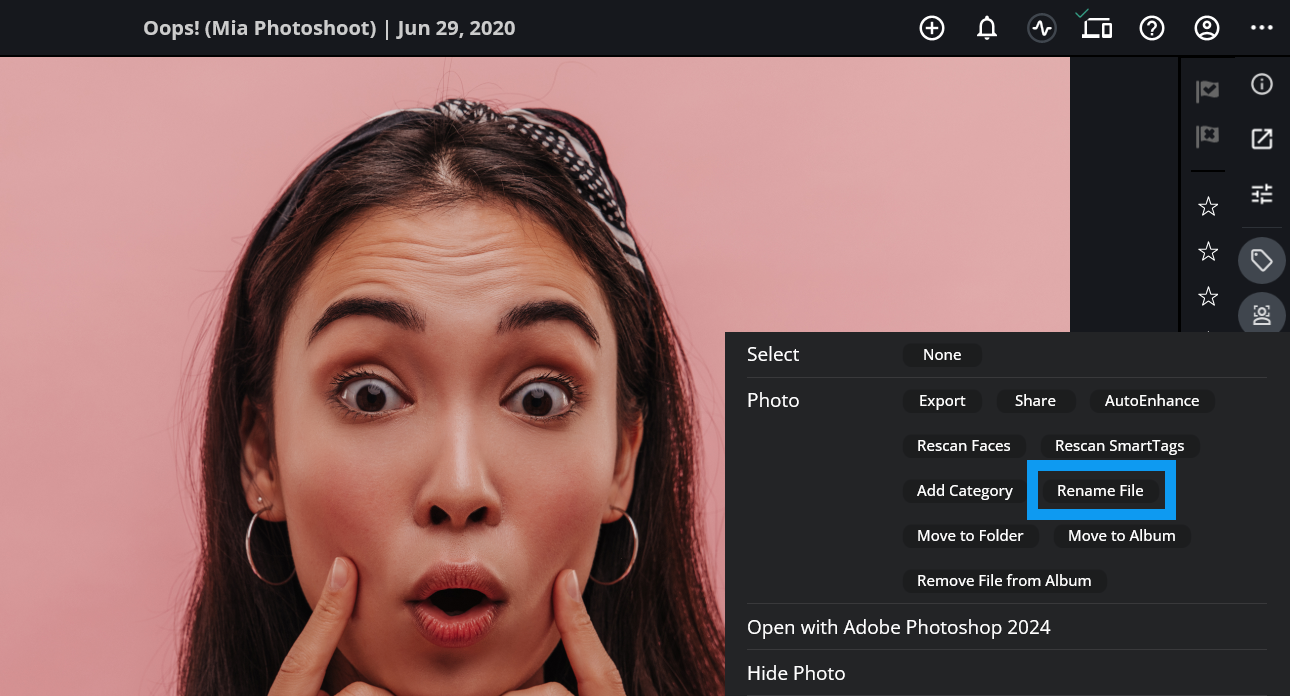Show the Info panel icon
1290x696 pixels.
pos(1262,84)
